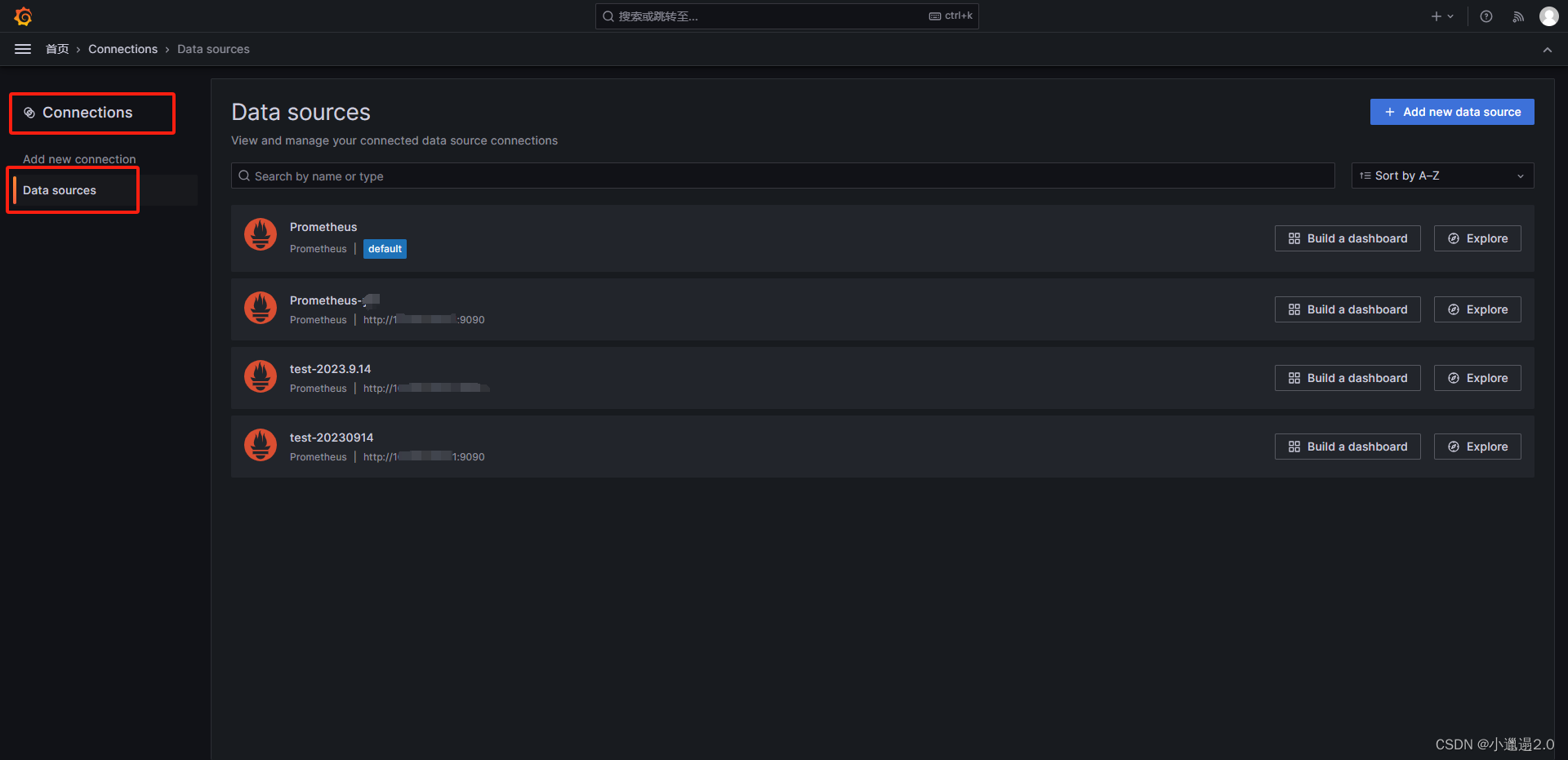1568x760 pixels.
Task: Build a dashboard for test-2023.9.14
Action: (x=1347, y=378)
